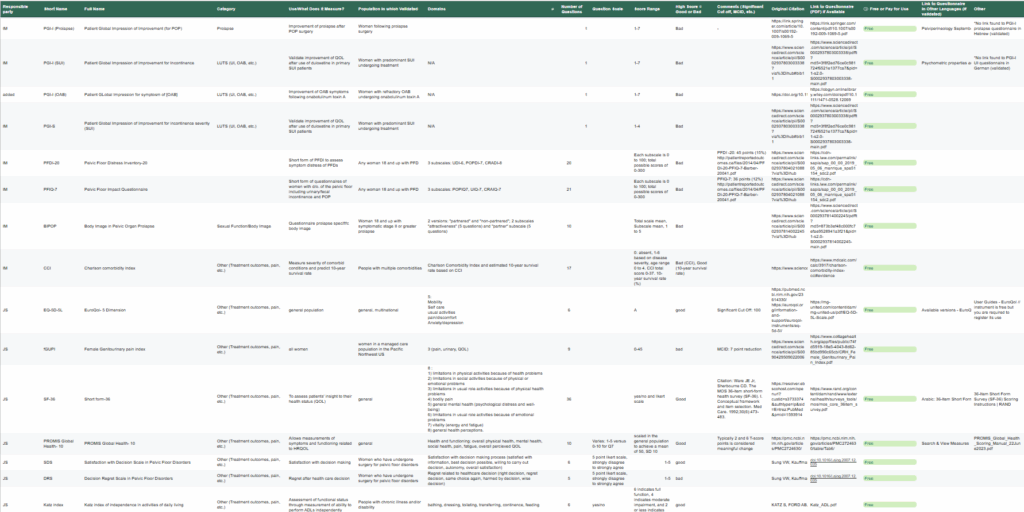This screenshot has height=512, width=1024.
Task: Click the 'Short Name' column header
Action: click(x=55, y=9)
